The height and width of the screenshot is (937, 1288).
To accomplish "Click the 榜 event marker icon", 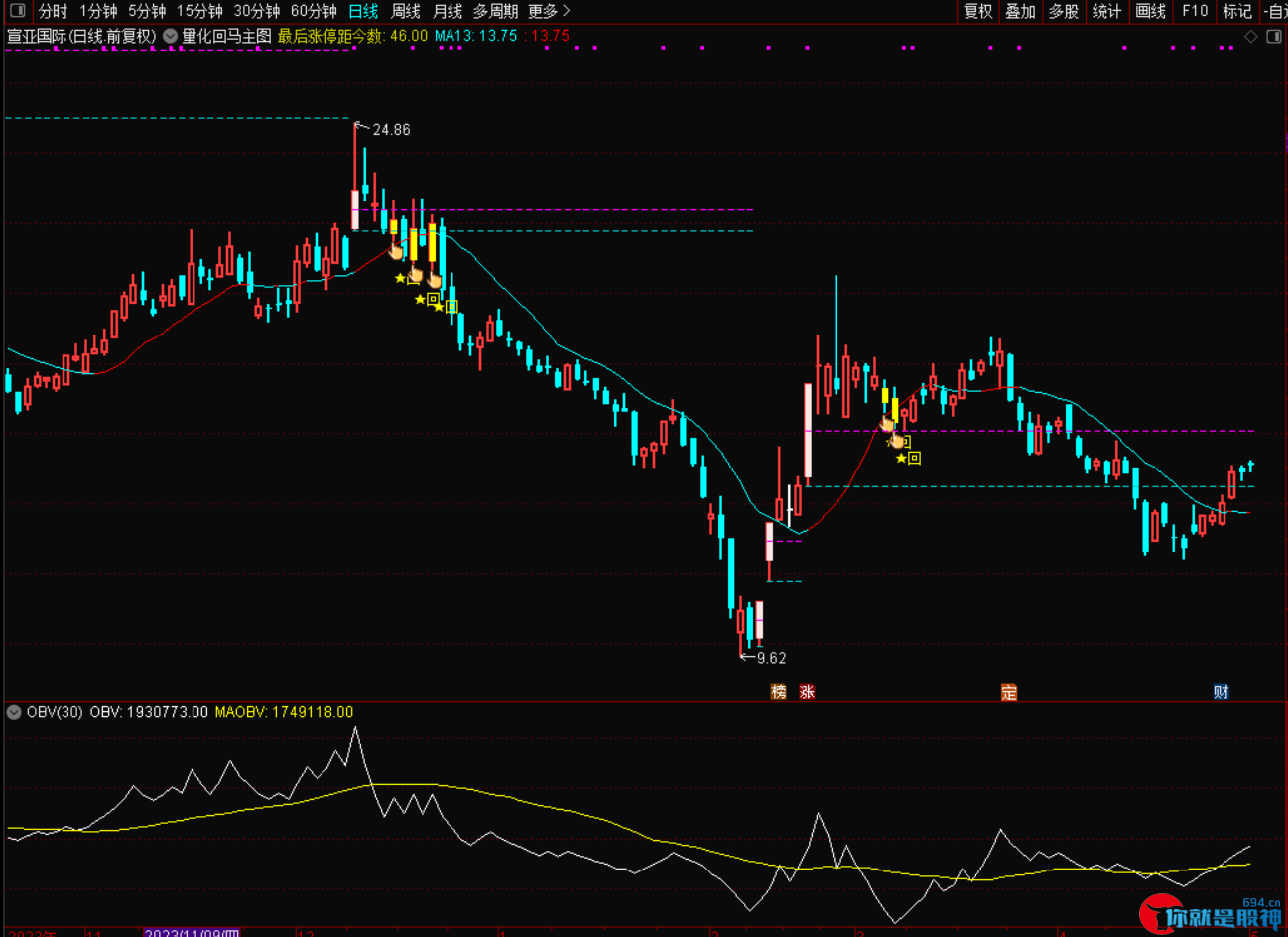I will click(779, 692).
